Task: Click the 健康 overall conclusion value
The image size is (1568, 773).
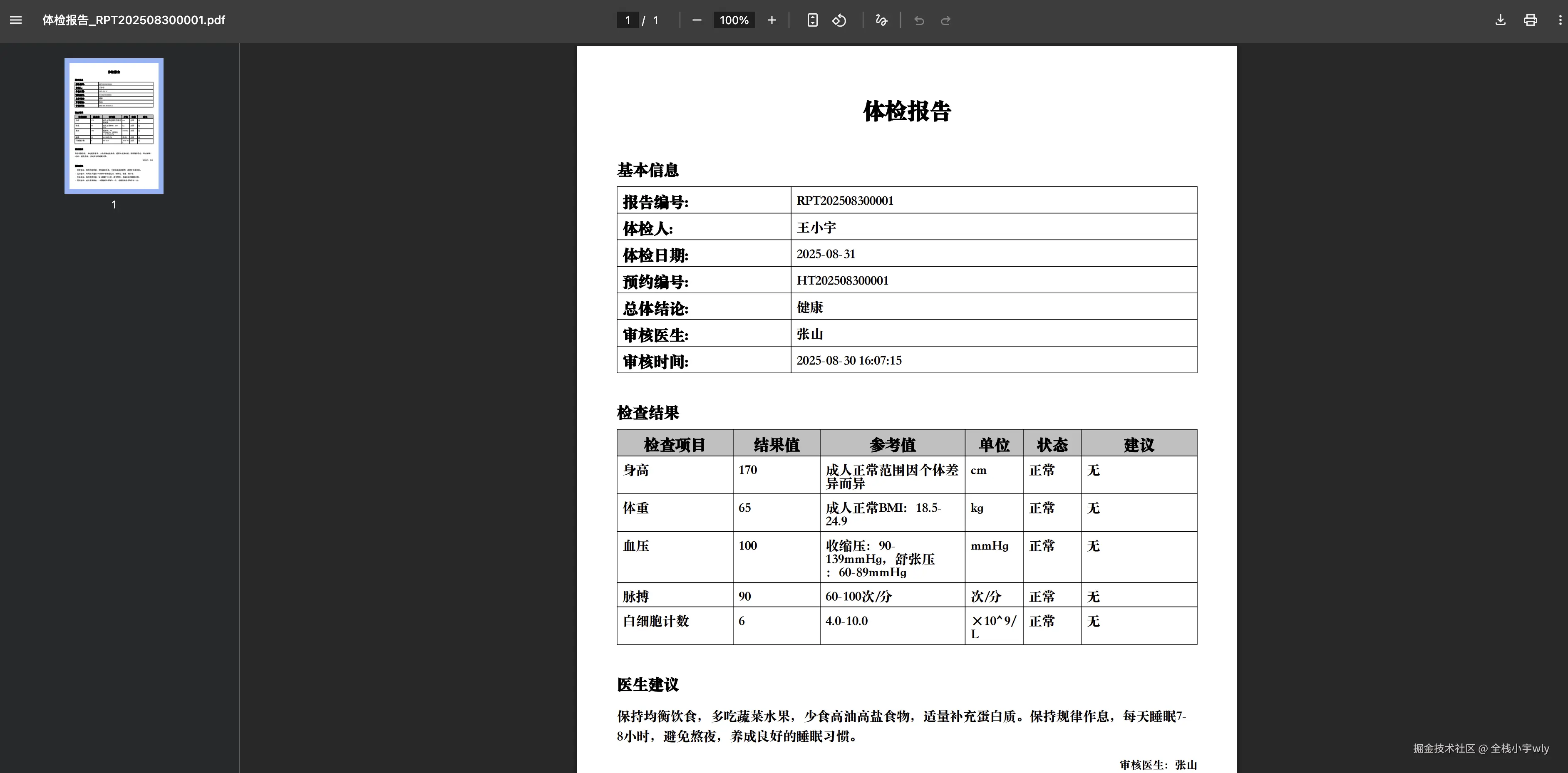Action: point(809,307)
